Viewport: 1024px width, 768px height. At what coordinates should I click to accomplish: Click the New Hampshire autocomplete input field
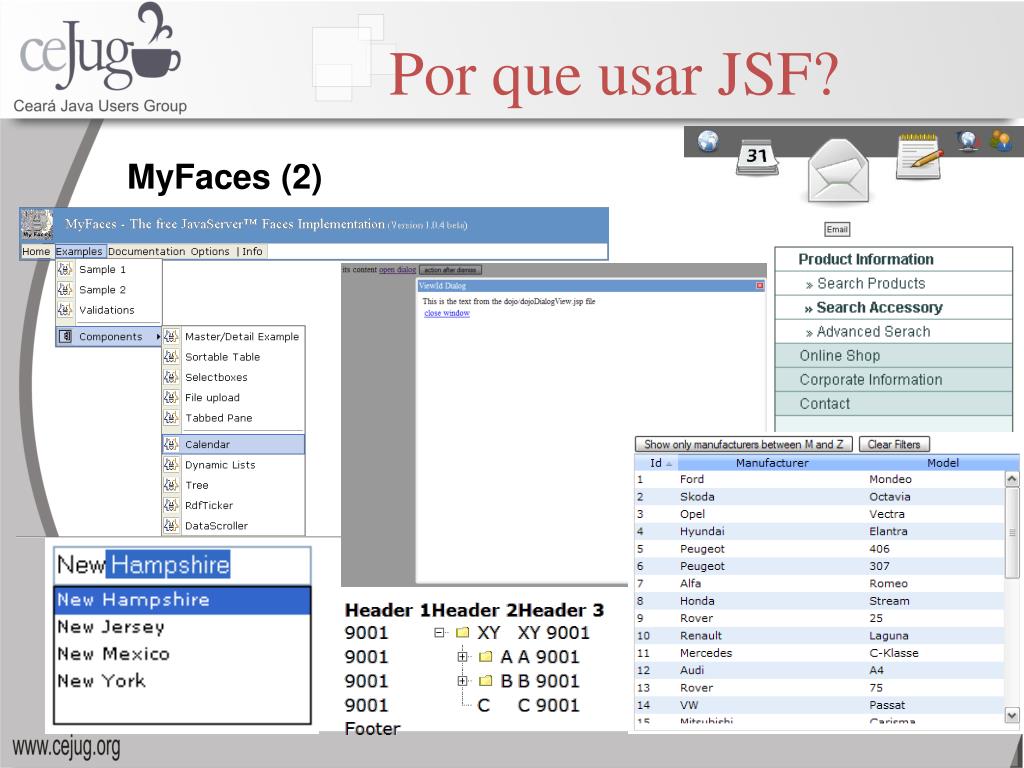click(x=182, y=565)
